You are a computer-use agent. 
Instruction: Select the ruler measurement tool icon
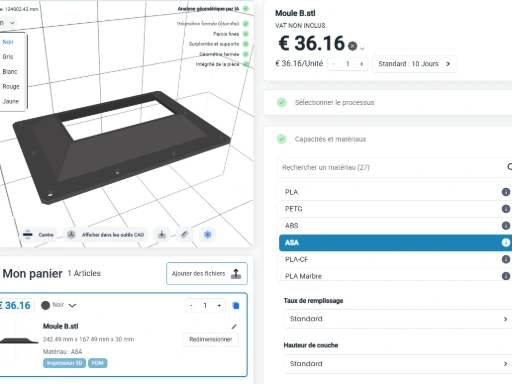(185, 235)
